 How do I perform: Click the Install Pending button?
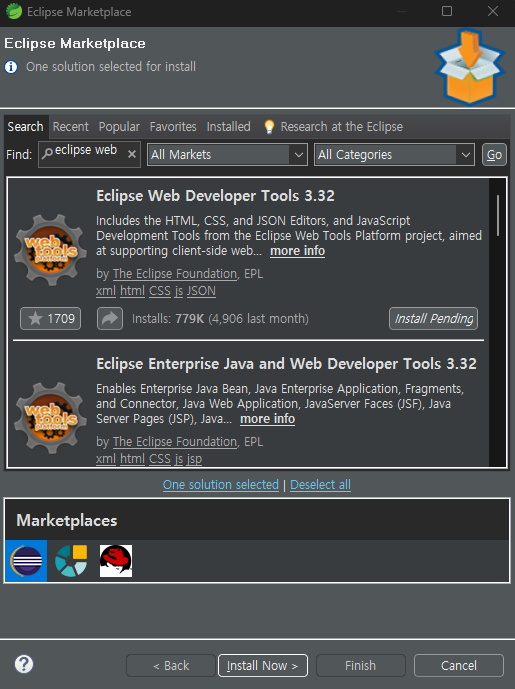coord(433,318)
